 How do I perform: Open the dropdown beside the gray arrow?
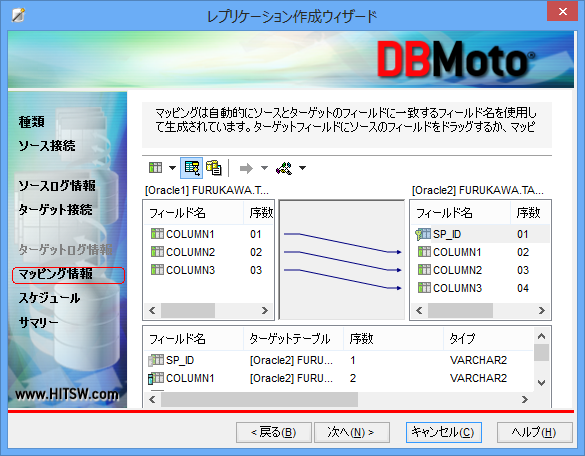point(264,168)
